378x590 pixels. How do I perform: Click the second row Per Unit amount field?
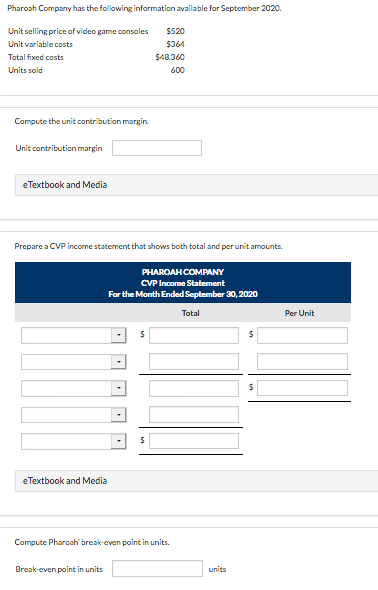(302, 361)
